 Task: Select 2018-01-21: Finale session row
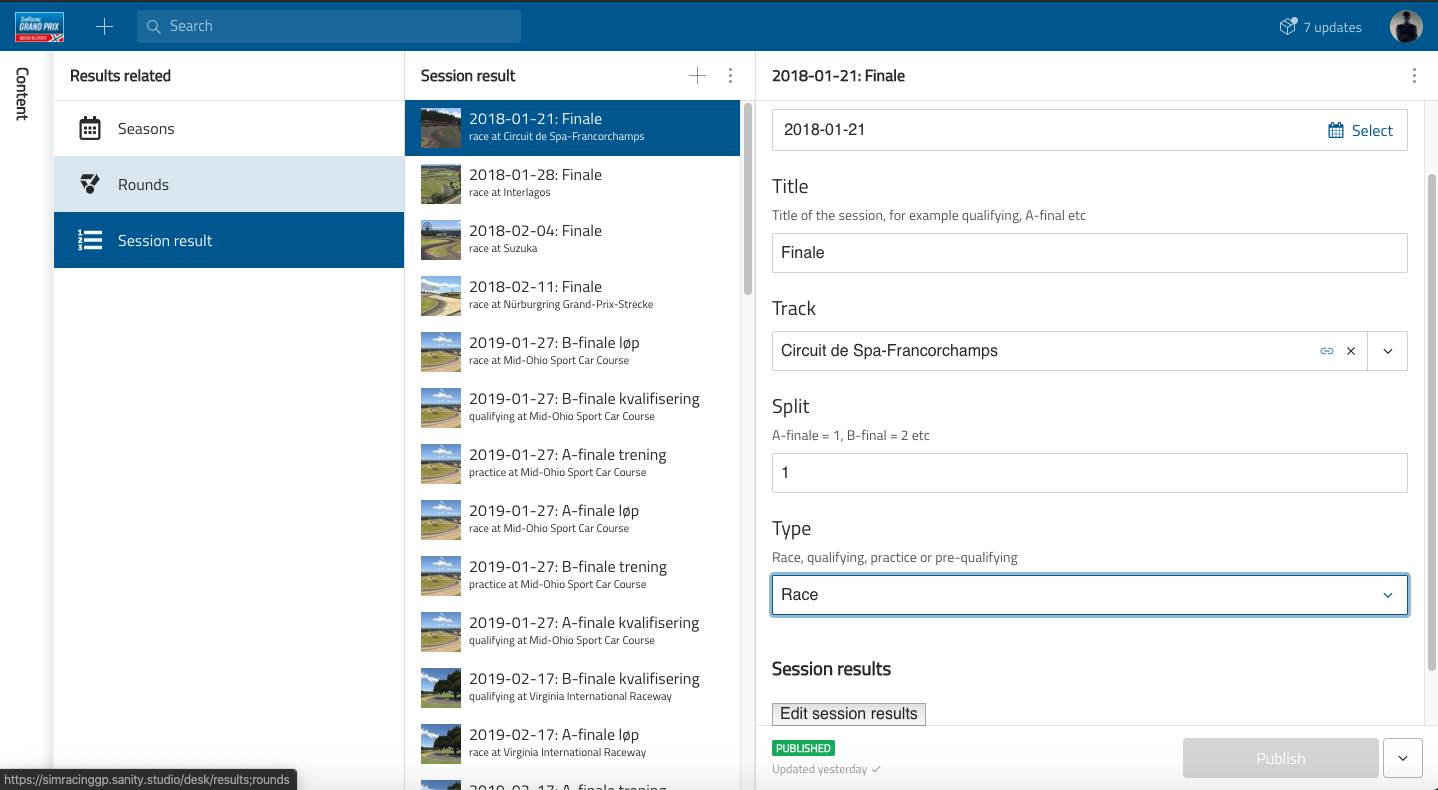click(572, 127)
